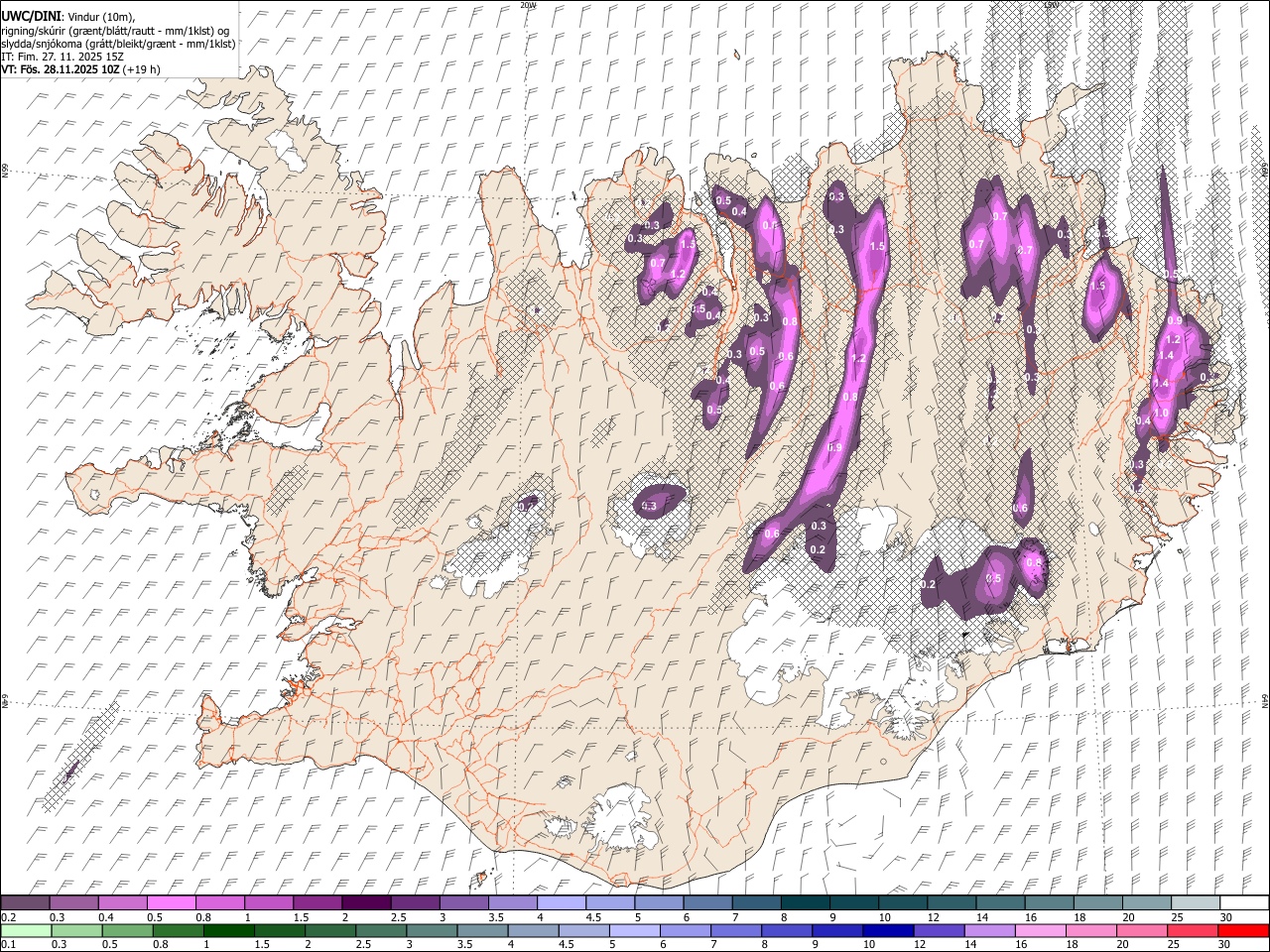Pick the lavender snow swatch labeled 4
Image resolution: width=1270 pixels, height=952 pixels.
pos(560,902)
